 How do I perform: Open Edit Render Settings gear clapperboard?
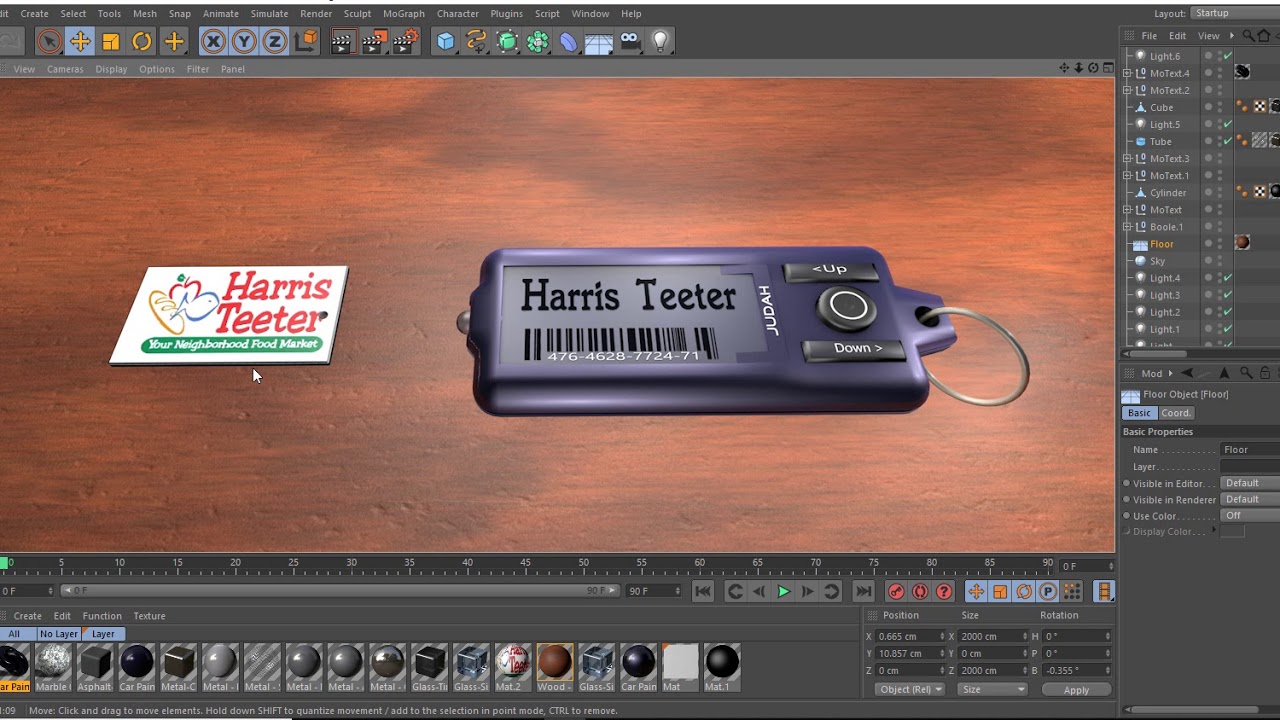pyautogui.click(x=406, y=41)
